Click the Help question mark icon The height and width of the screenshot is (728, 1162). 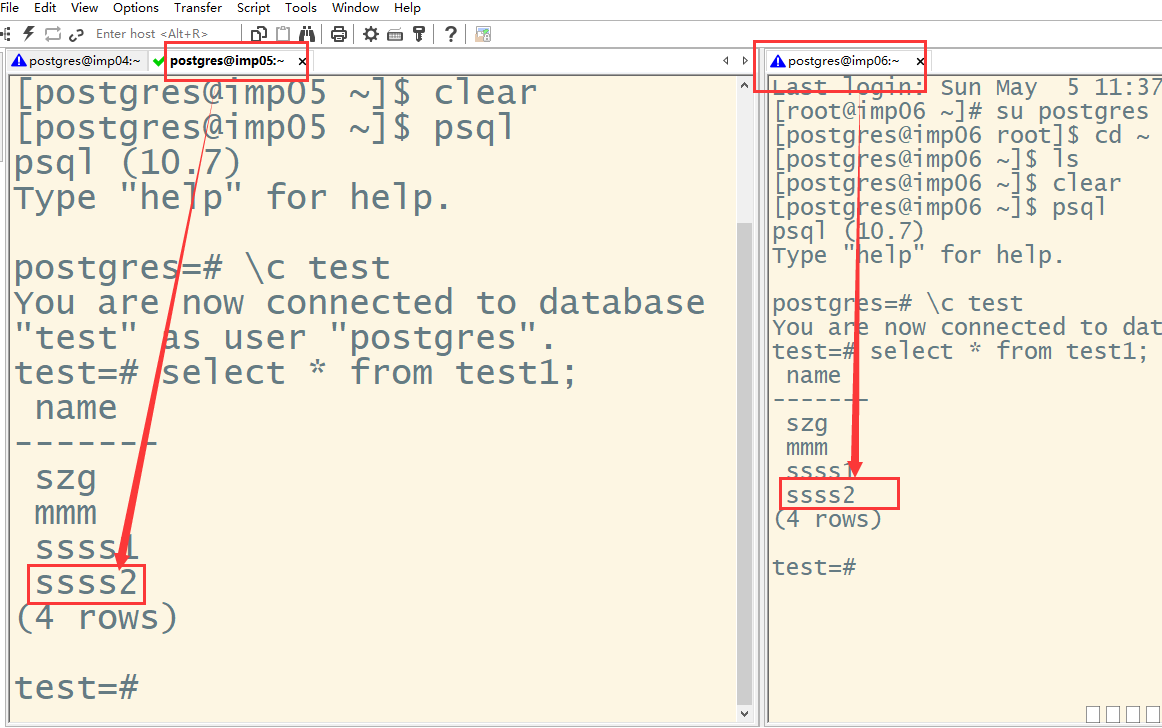pyautogui.click(x=451, y=34)
